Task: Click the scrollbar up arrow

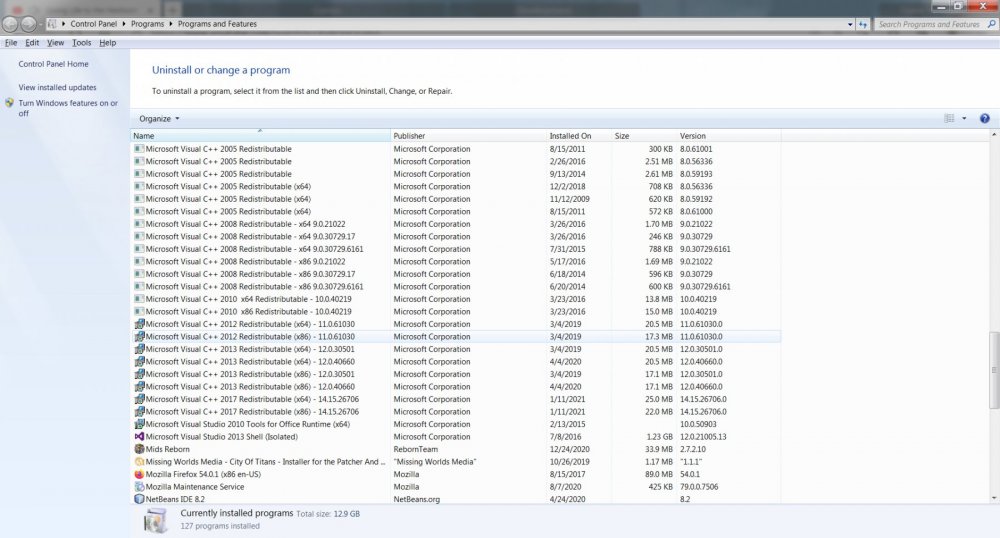Action: (x=994, y=135)
